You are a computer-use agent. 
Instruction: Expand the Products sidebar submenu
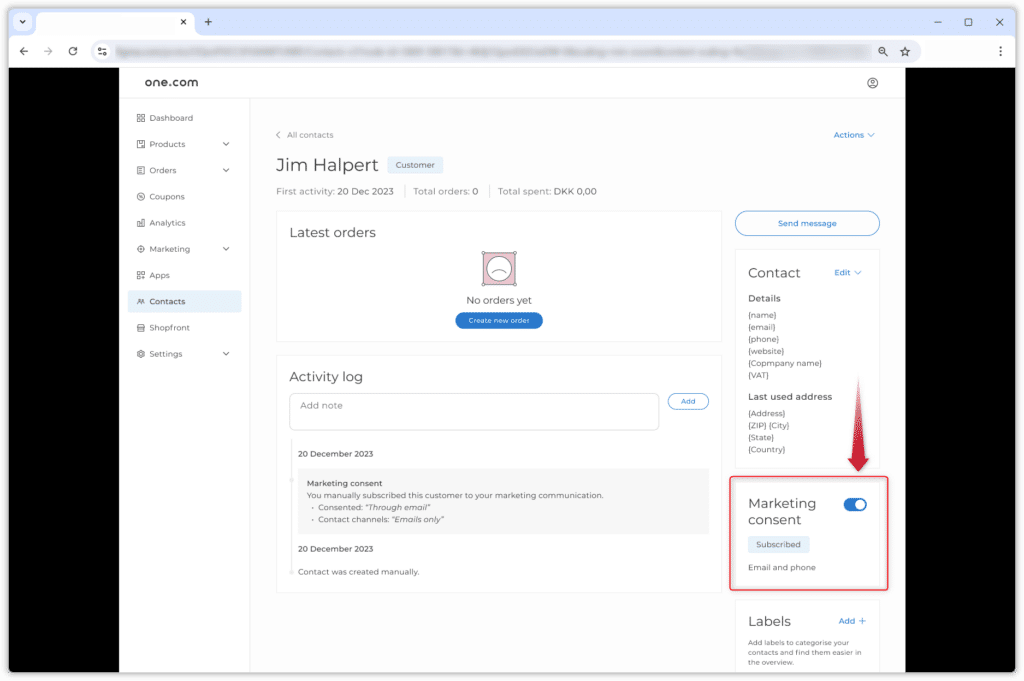pyautogui.click(x=226, y=144)
